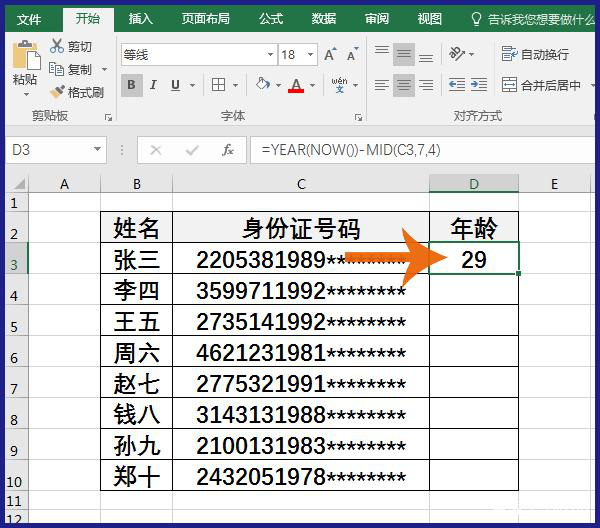Switch to the 数据 Data tab
The width and height of the screenshot is (600, 528).
[x=324, y=18]
